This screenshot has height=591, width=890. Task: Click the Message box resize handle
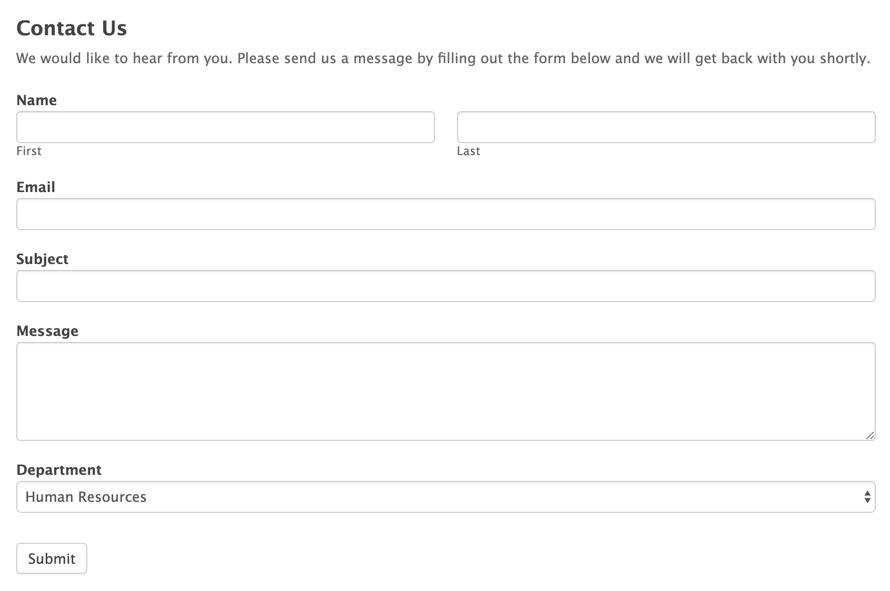point(870,435)
